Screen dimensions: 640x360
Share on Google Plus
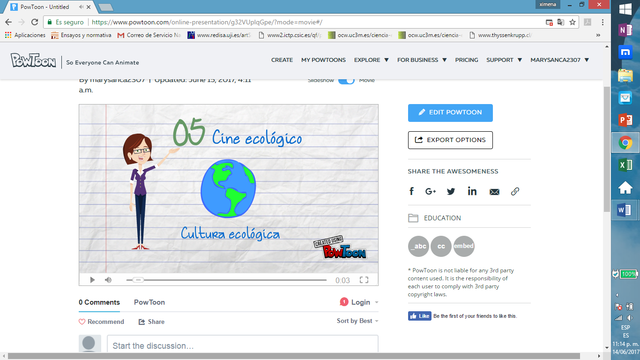pyautogui.click(x=431, y=191)
